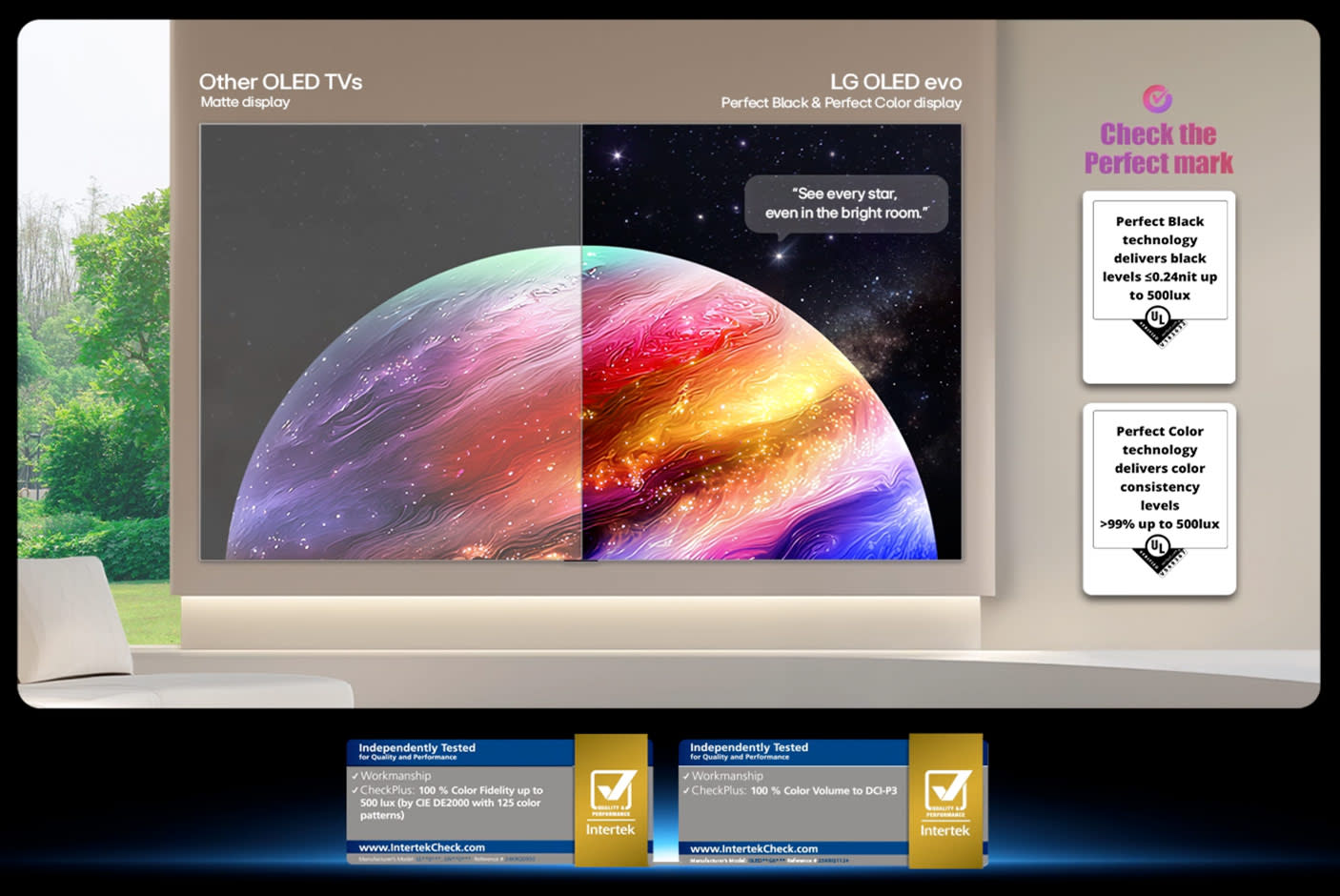Click the '100 % Color Volume to DCI-P3' text
Viewport: 1340px width, 896px height.
click(823, 790)
